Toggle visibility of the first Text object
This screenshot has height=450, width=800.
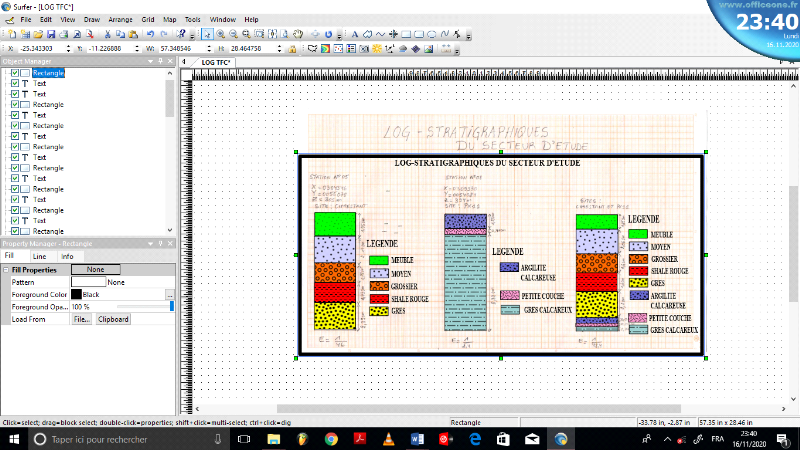coord(15,84)
